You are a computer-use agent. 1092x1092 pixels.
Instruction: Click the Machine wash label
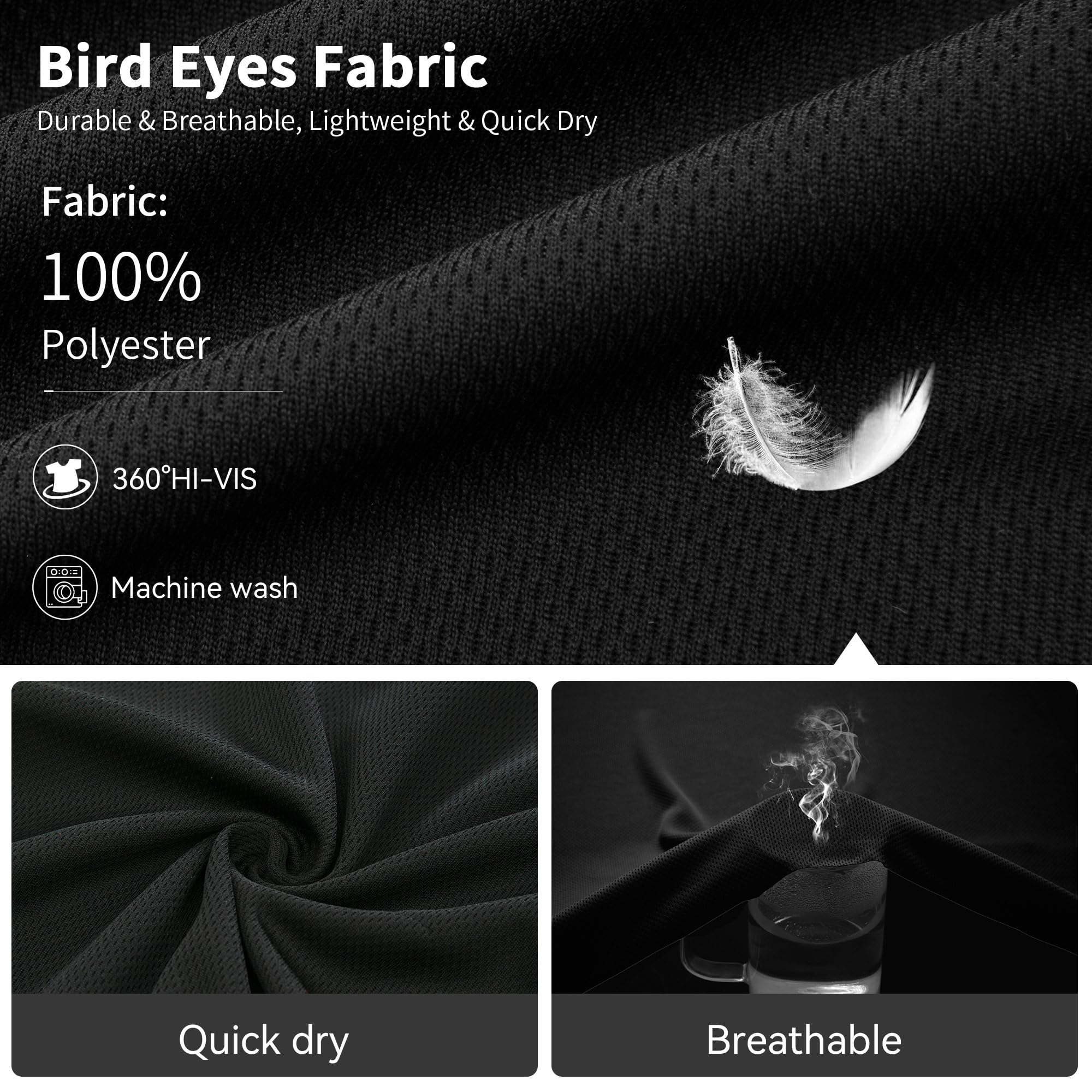pos(204,587)
